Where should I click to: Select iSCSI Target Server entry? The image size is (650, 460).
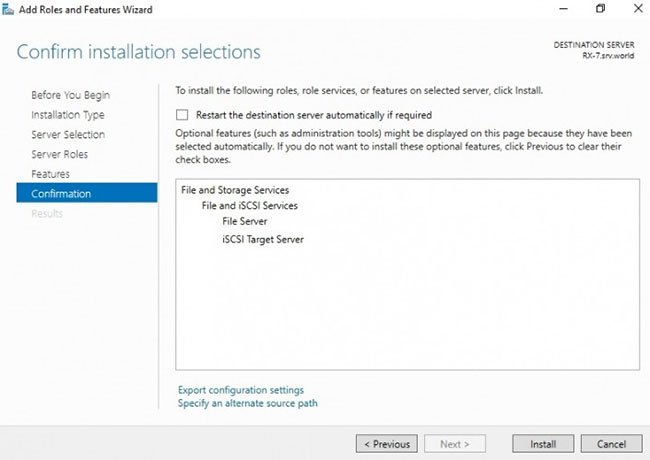point(263,240)
